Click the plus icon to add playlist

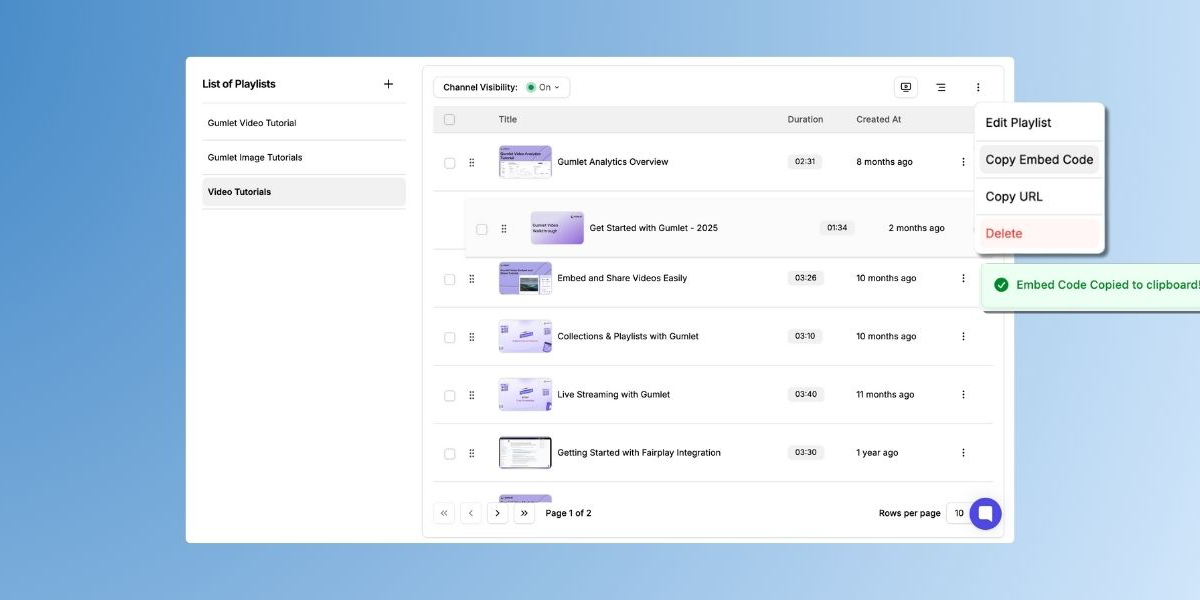(x=388, y=84)
